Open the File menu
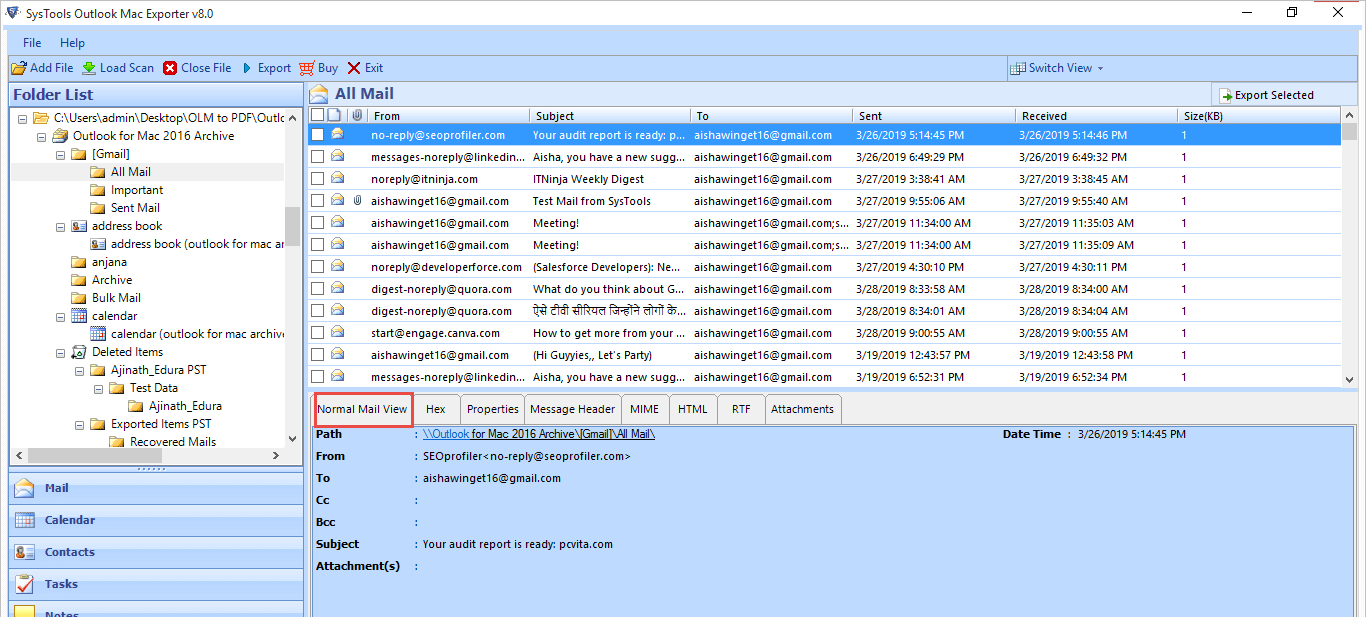 coord(32,43)
